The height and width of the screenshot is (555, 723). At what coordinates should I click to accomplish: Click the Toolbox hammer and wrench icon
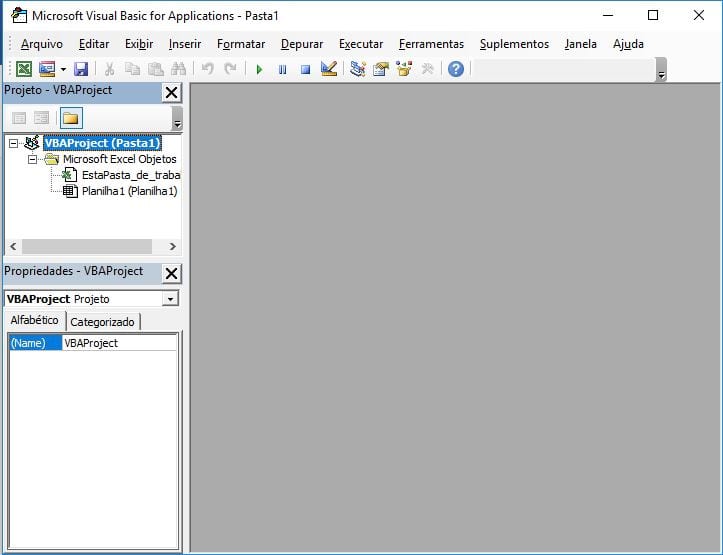(427, 69)
